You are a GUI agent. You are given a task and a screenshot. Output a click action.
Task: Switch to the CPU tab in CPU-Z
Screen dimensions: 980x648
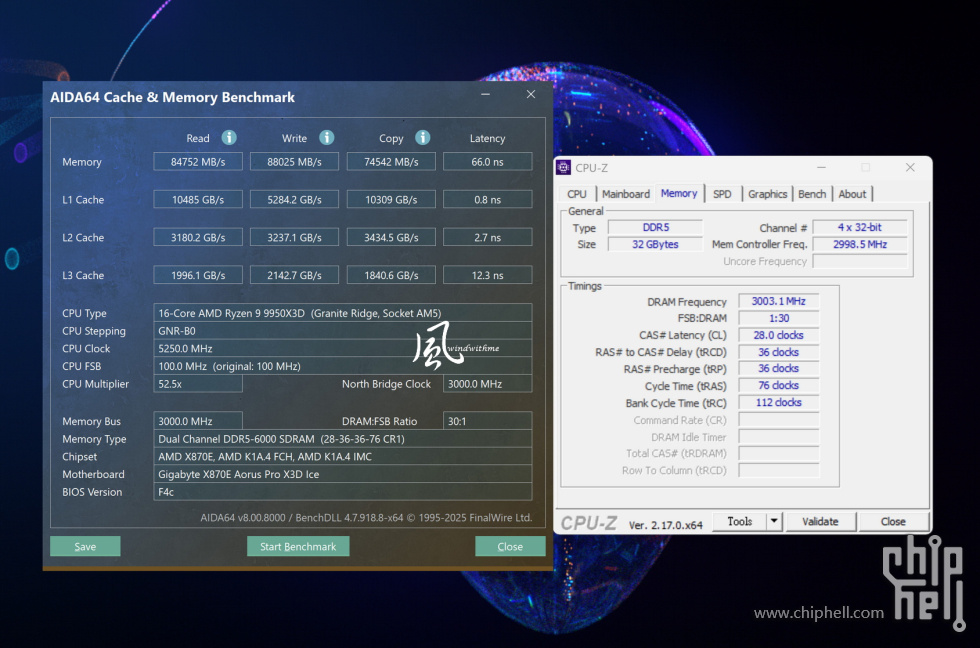pyautogui.click(x=576, y=193)
